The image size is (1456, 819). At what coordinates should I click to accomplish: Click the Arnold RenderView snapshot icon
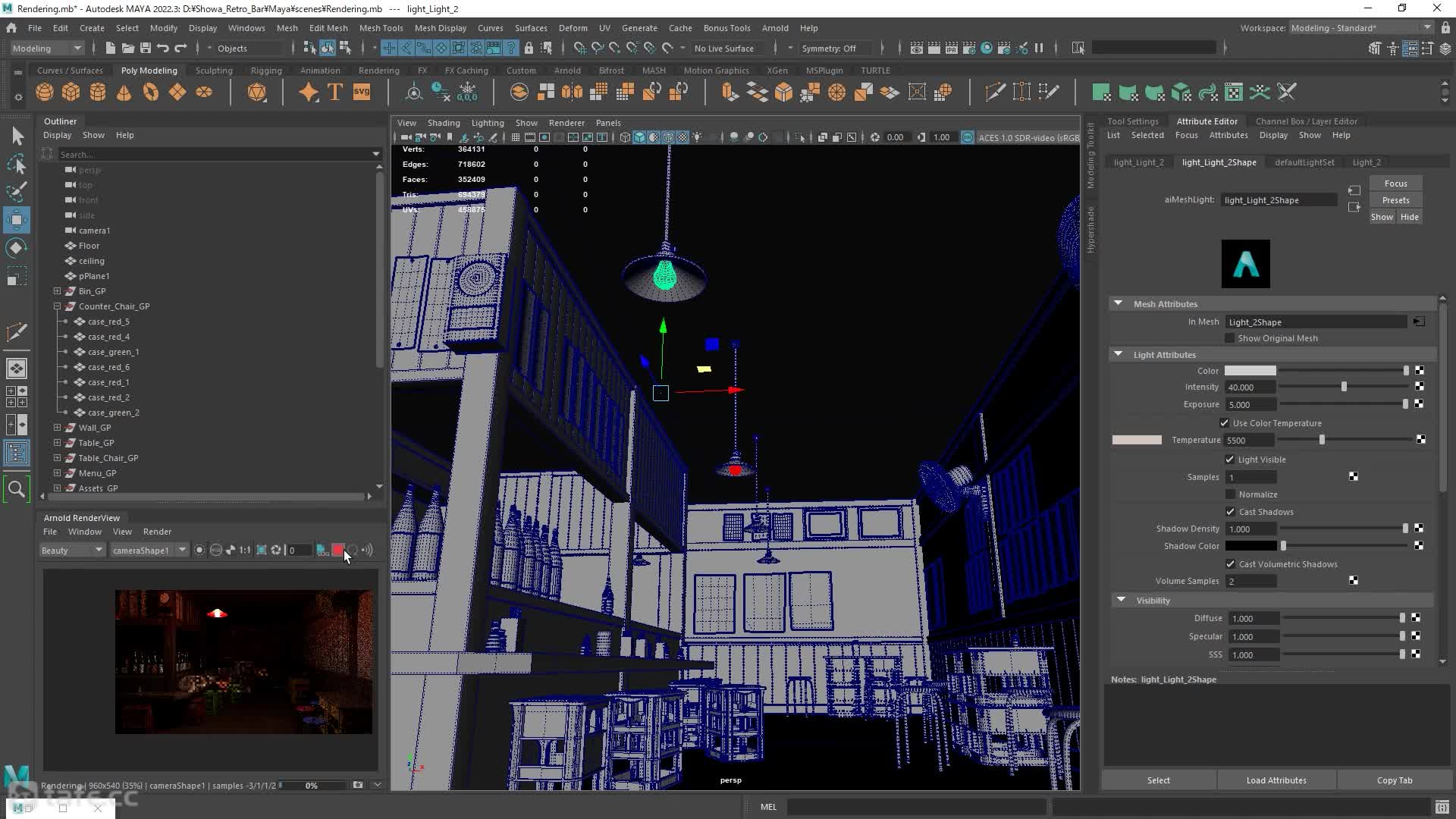(x=358, y=785)
